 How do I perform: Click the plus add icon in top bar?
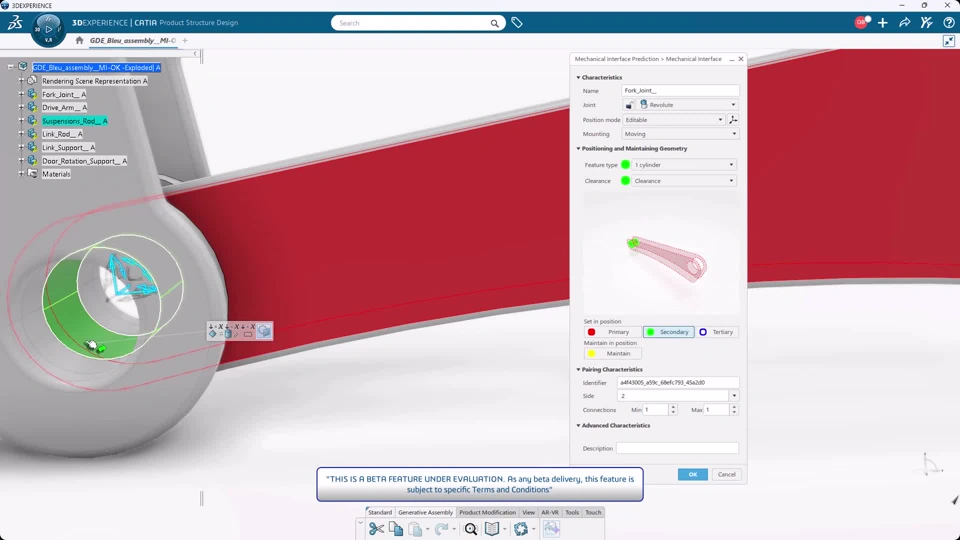pos(882,23)
